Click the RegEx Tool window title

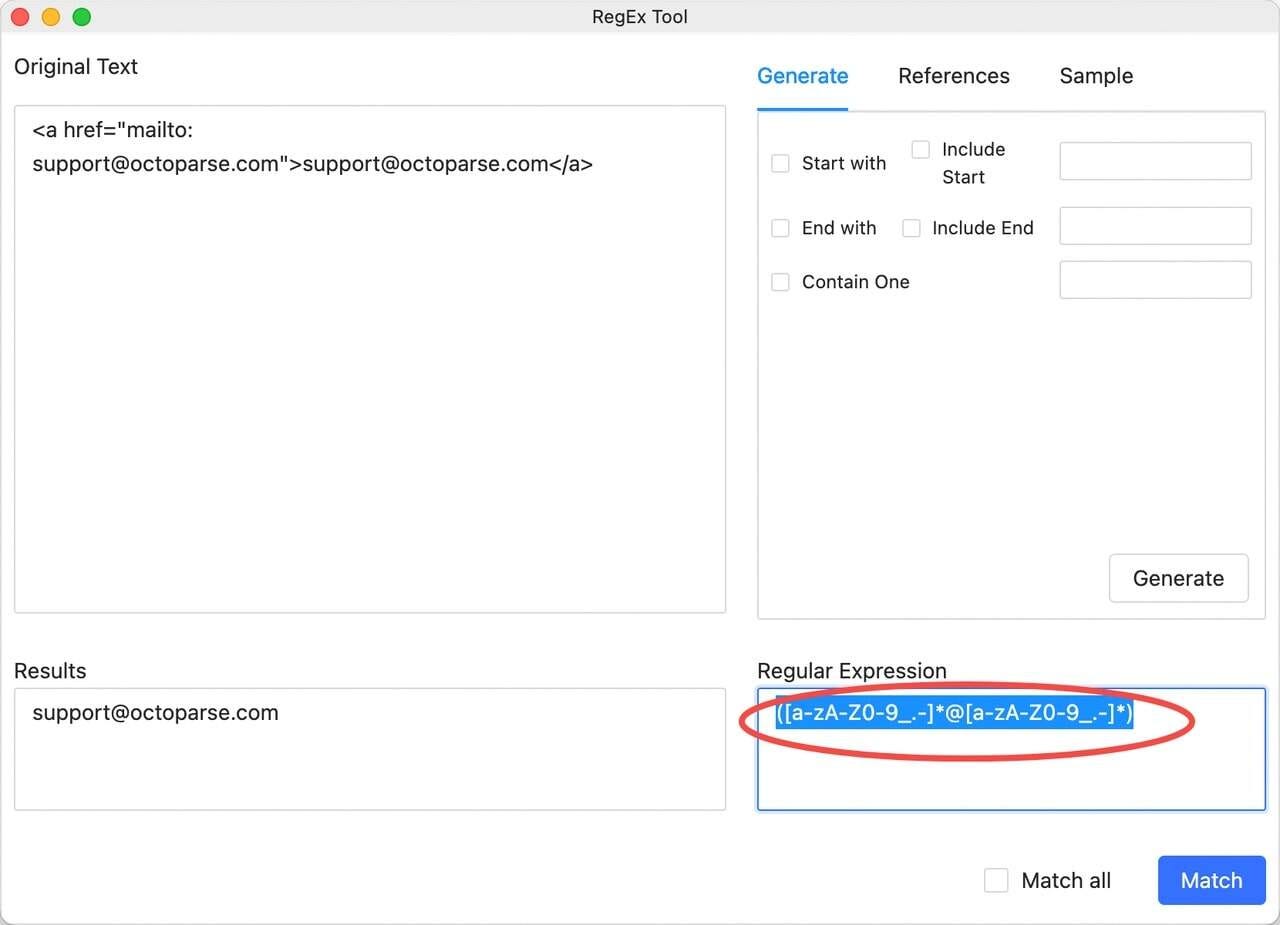click(640, 17)
